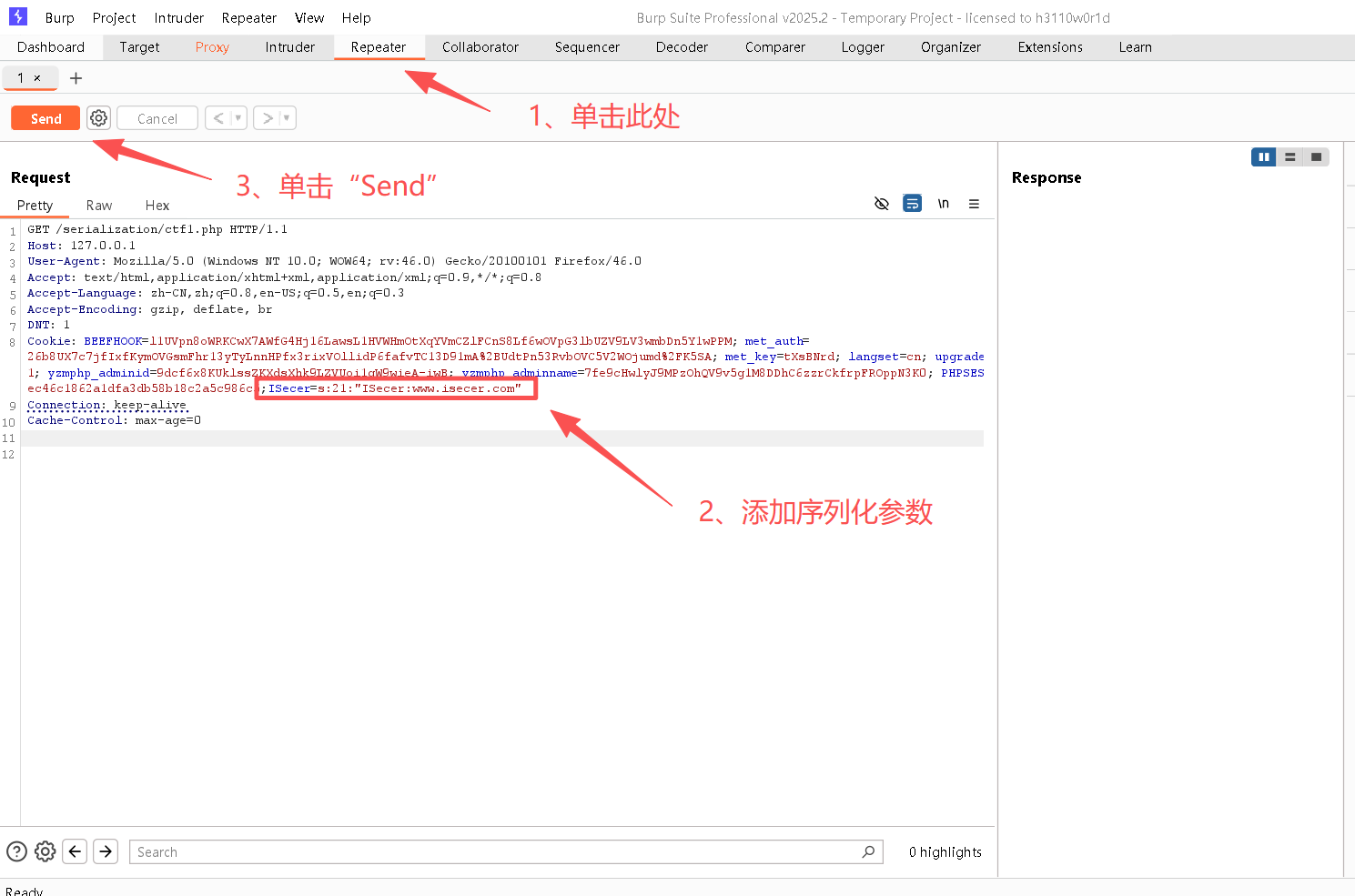This screenshot has width=1355, height=896.
Task: Switch to the Target tab
Action: point(139,47)
